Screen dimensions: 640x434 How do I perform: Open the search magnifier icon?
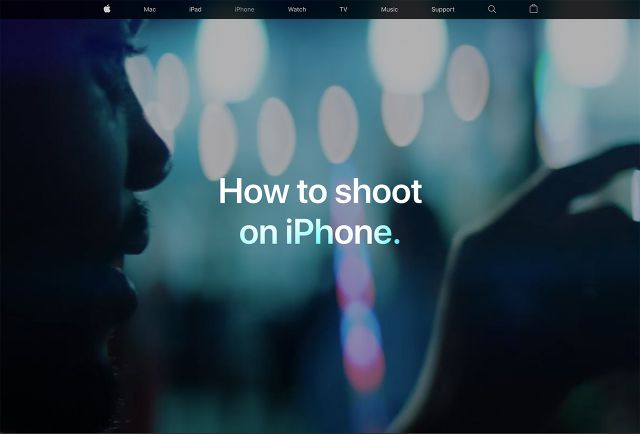point(492,9)
